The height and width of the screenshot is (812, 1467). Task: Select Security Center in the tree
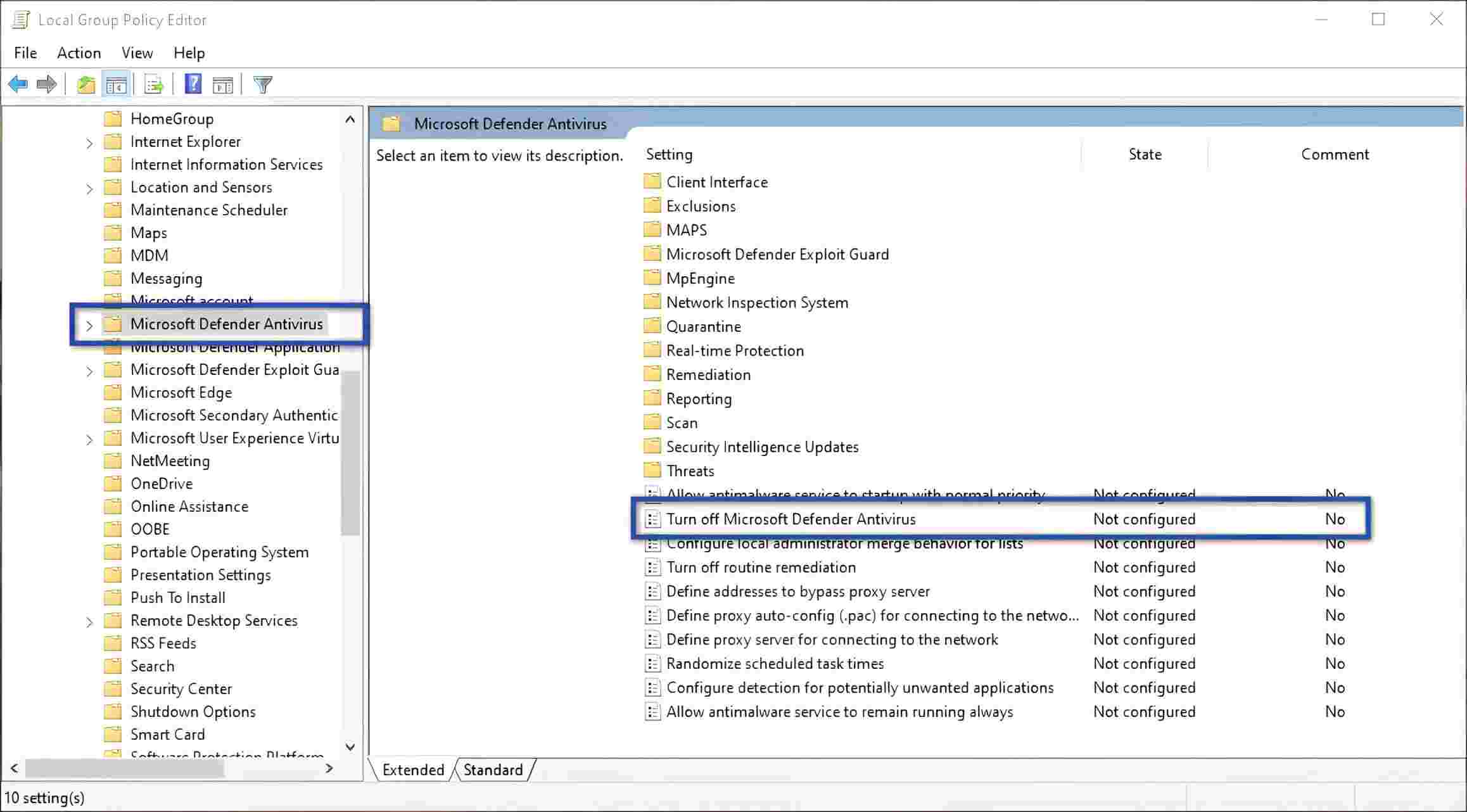coord(181,688)
